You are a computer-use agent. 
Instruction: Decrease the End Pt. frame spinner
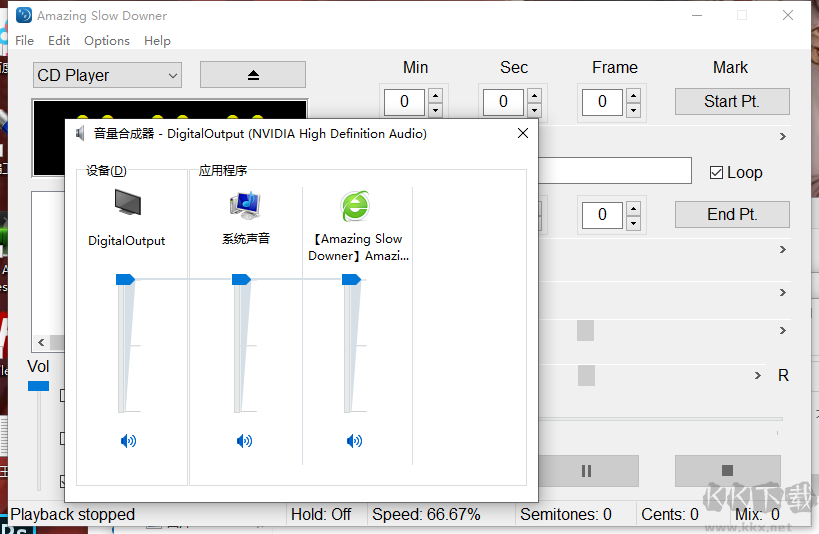click(x=634, y=223)
